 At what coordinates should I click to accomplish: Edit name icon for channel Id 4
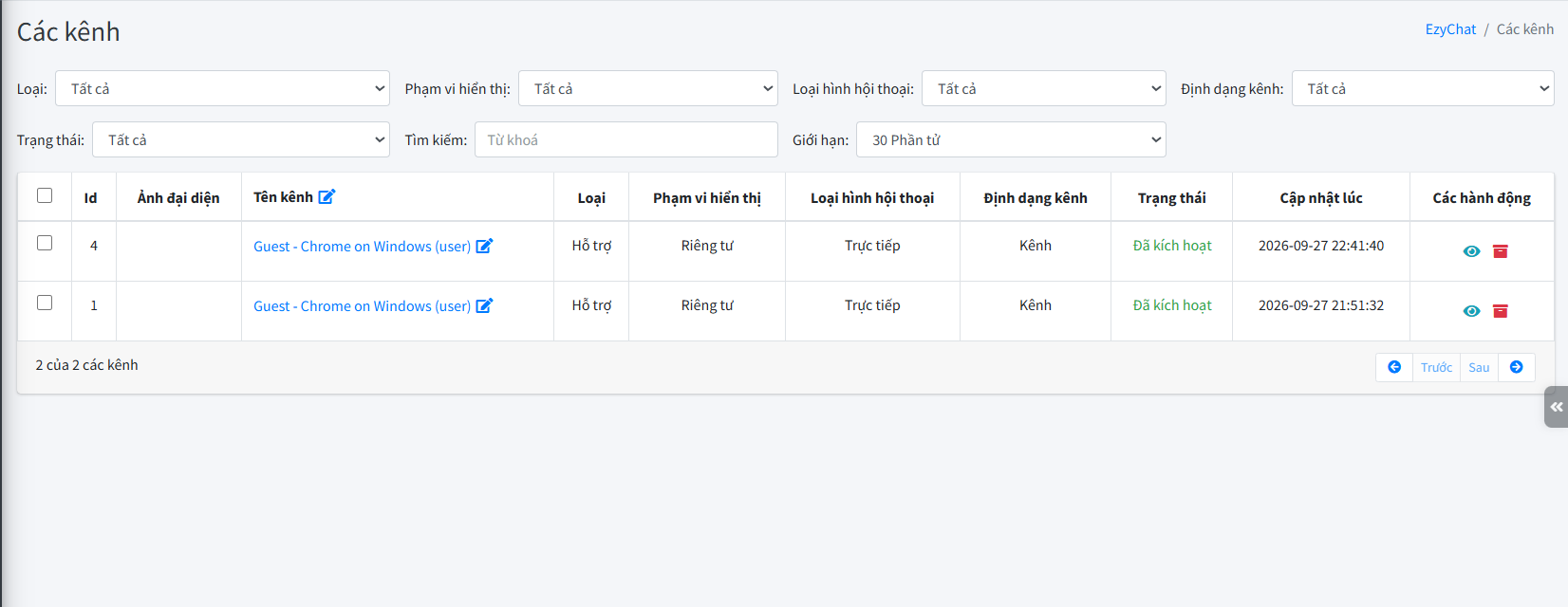click(484, 246)
